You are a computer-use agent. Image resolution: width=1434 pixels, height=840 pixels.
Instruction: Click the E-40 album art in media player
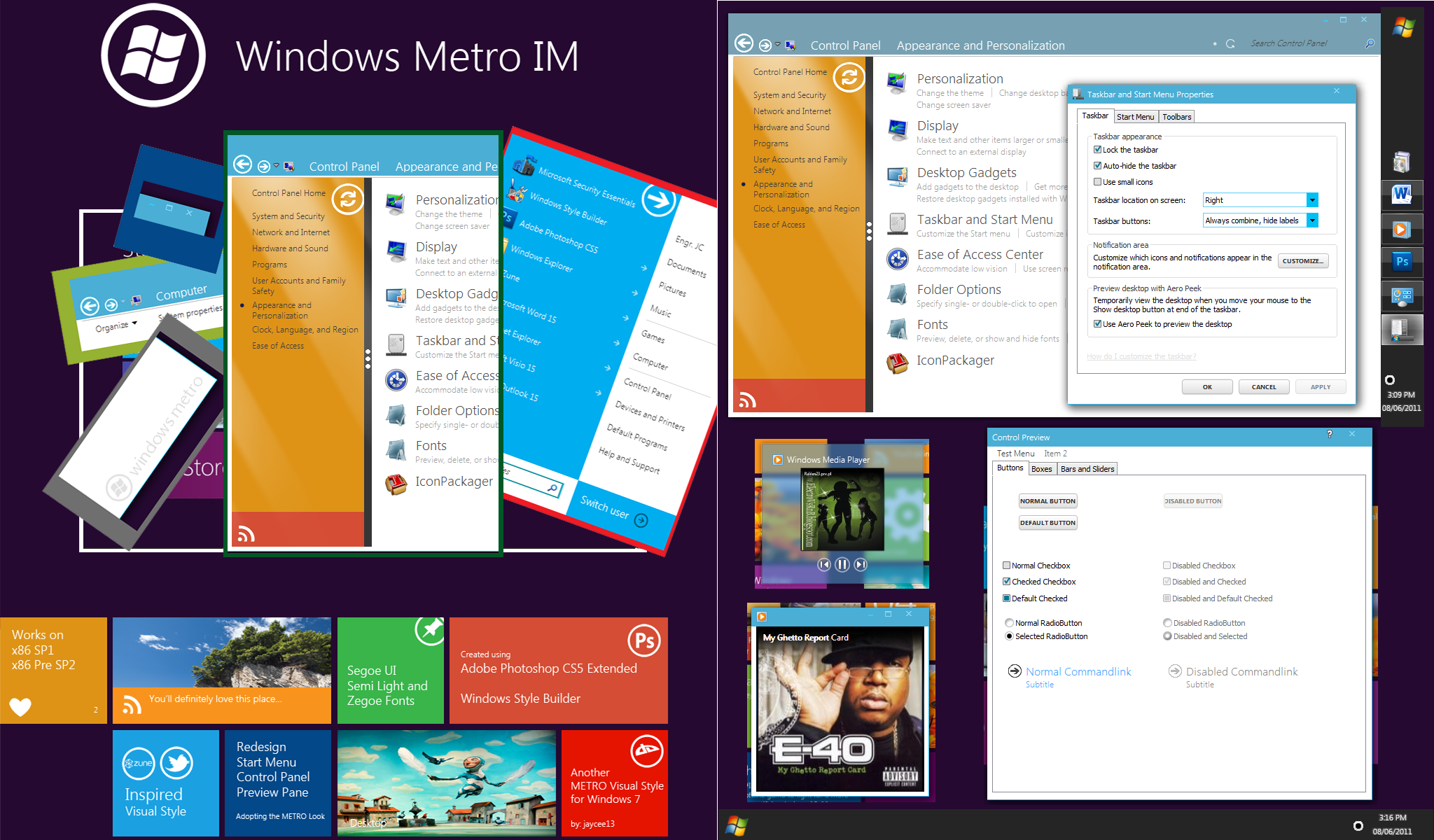840,709
